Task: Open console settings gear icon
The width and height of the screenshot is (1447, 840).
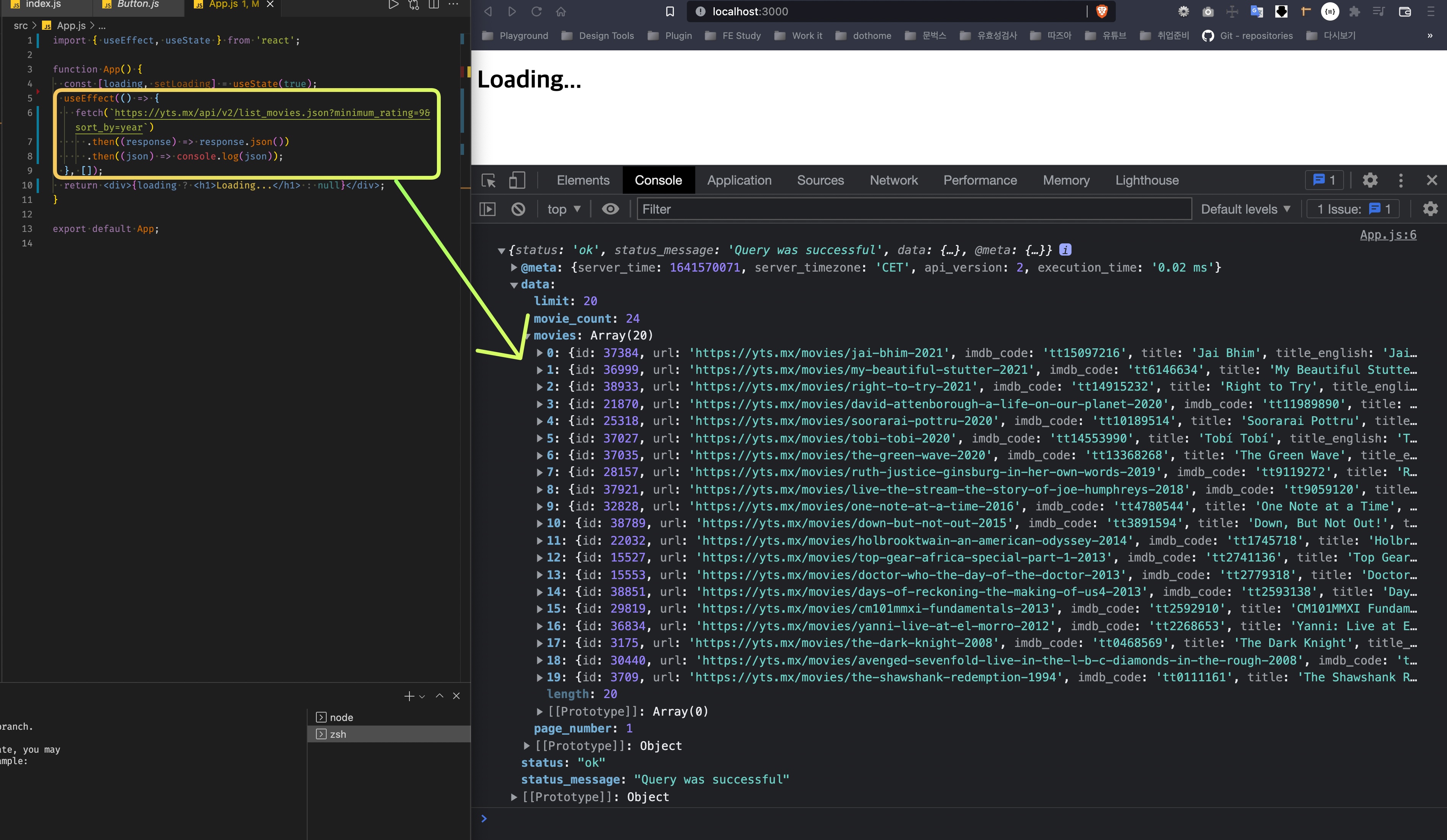Action: [1430, 209]
